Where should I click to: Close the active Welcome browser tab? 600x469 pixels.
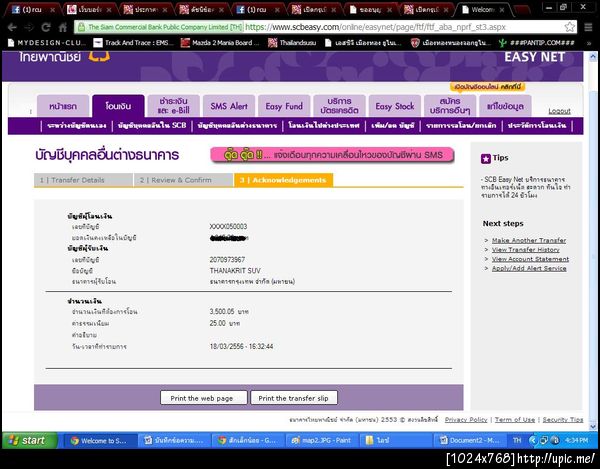click(x=501, y=10)
